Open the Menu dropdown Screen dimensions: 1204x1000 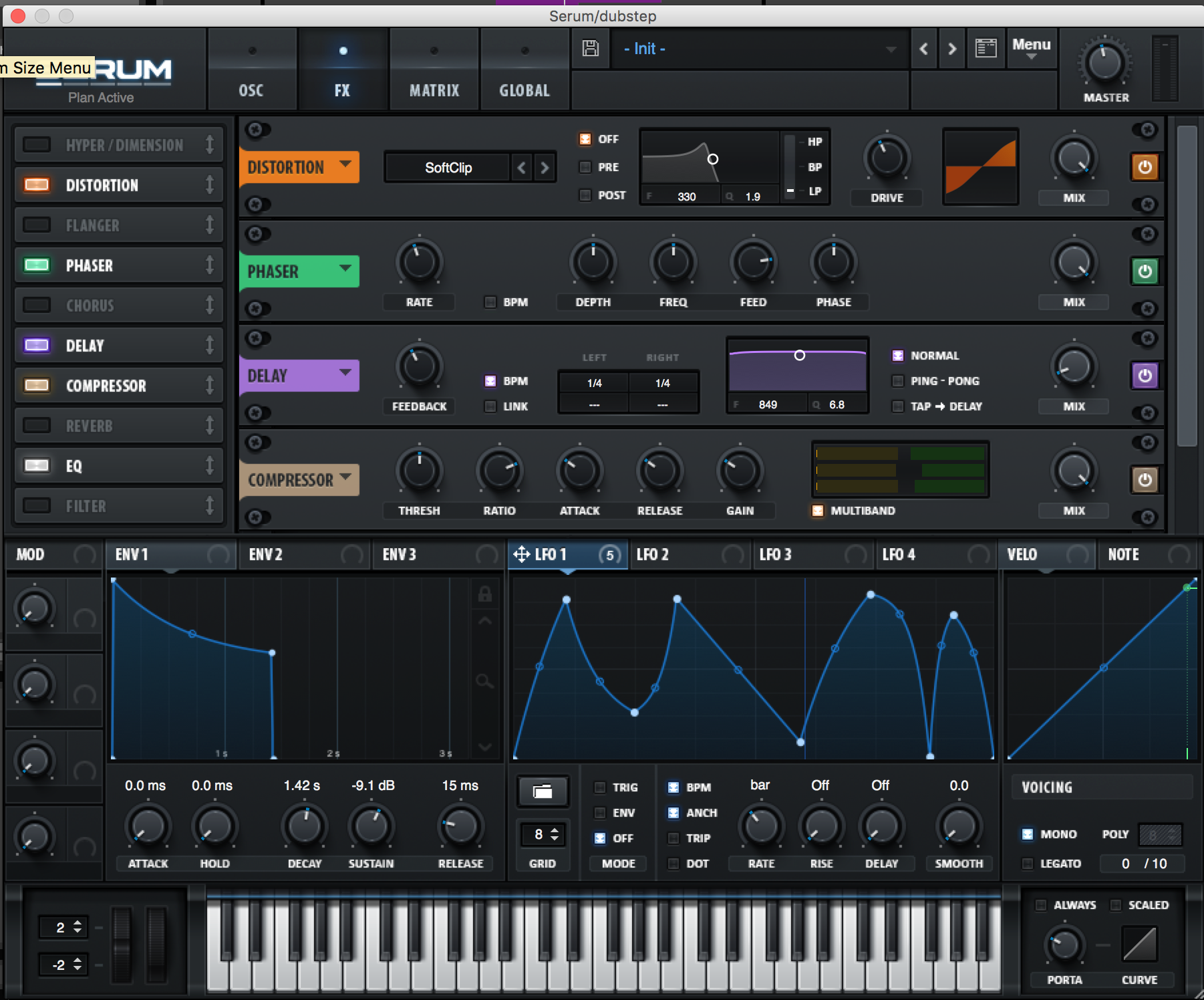click(x=1031, y=48)
